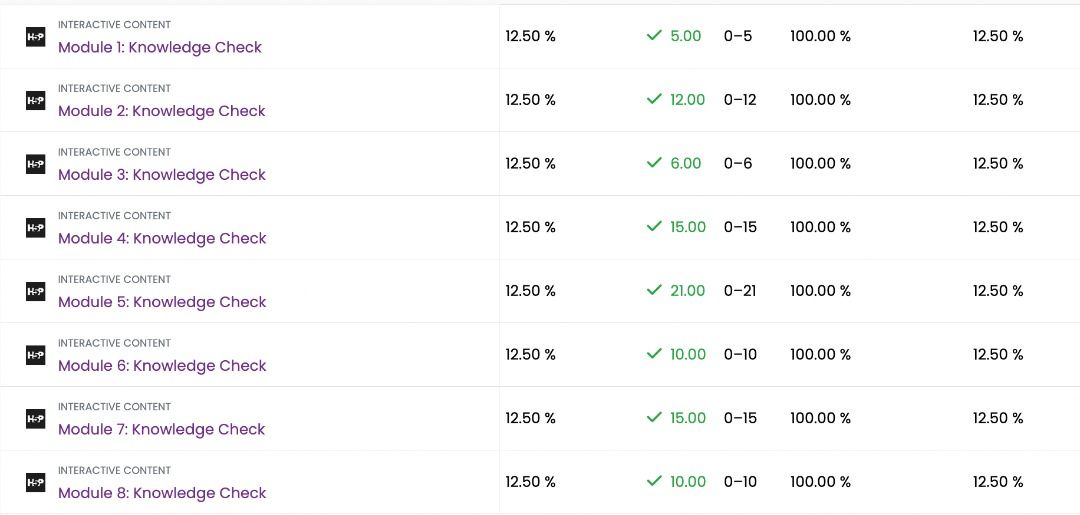Select the Module 7: Knowledge Check link
This screenshot has height=515, width=1080.
pyautogui.click(x=162, y=429)
